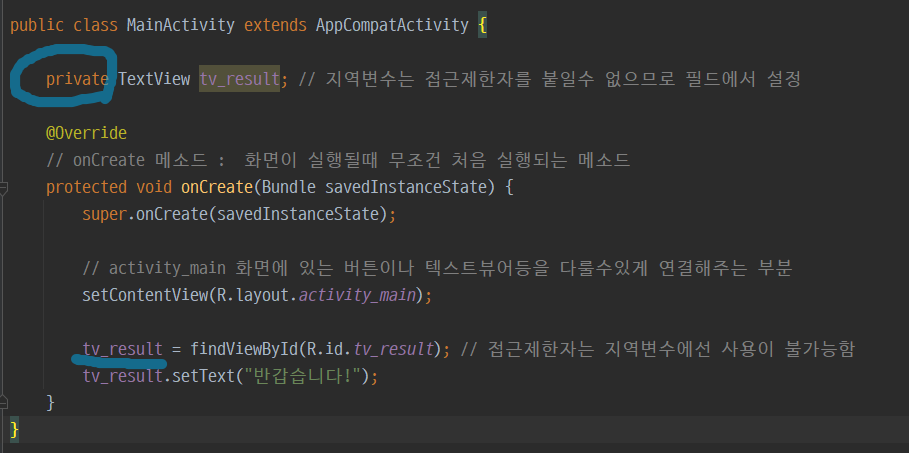Click 'public' keyword on first line

[x=37, y=26]
